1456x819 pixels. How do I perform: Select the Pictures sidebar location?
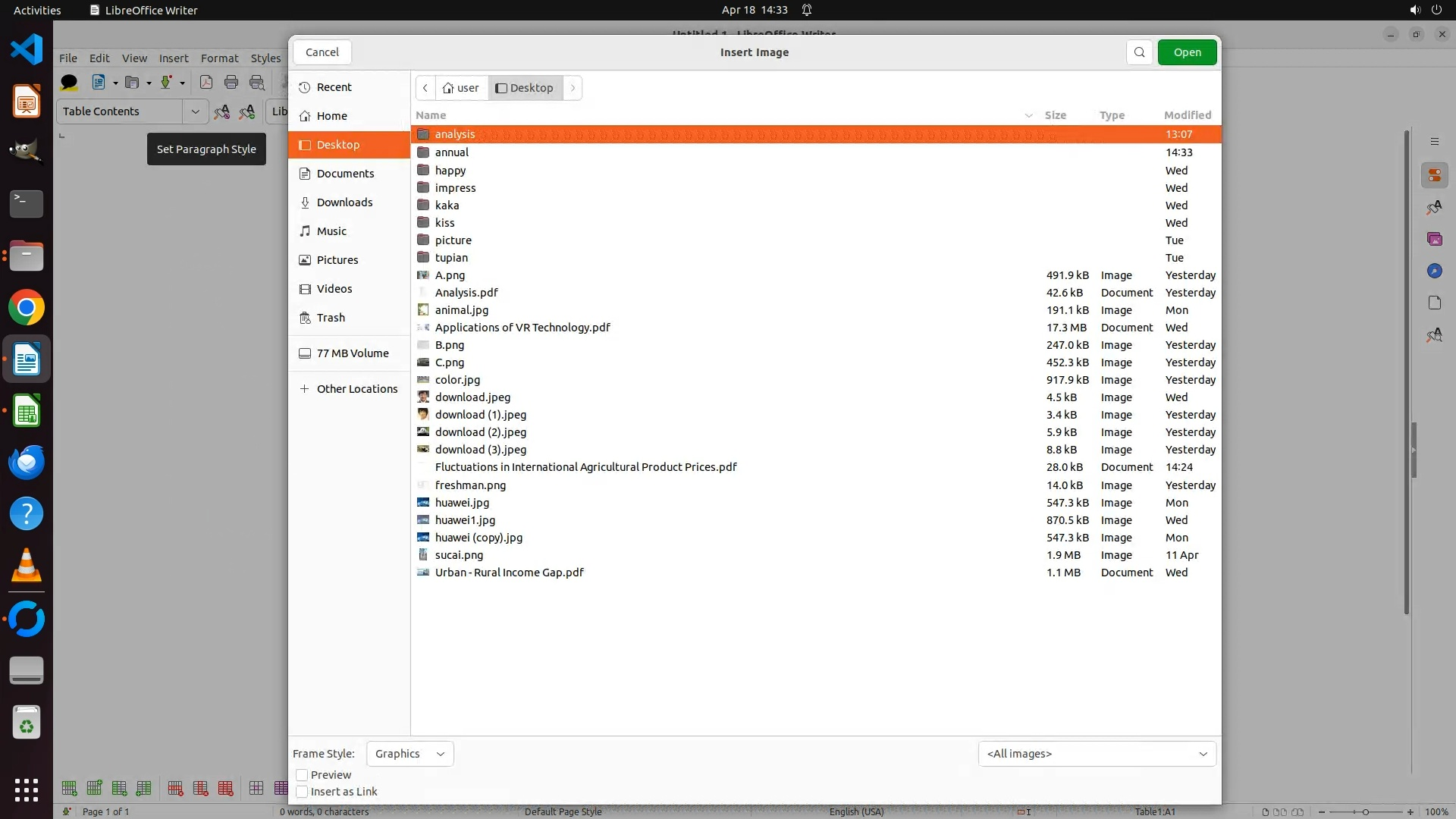tap(337, 260)
